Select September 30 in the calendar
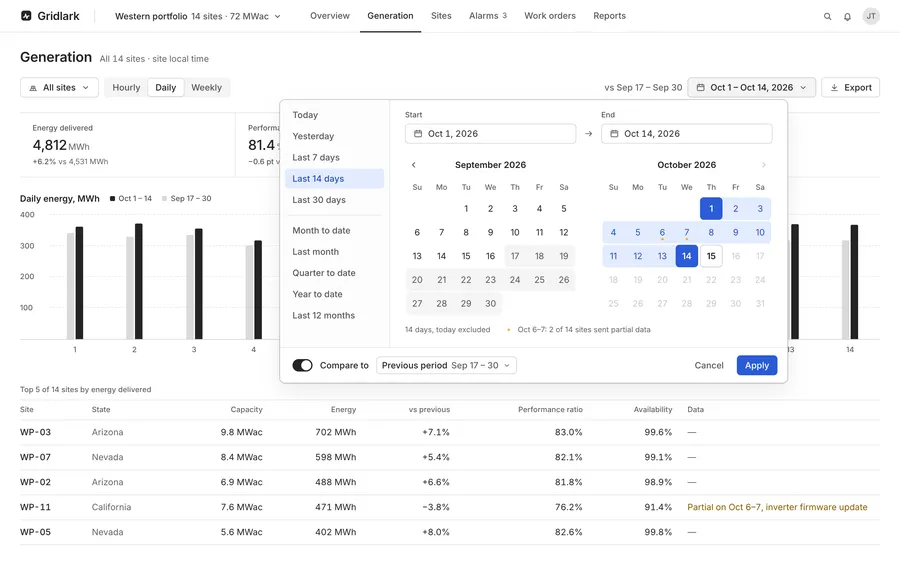Viewport: 900px width, 562px height. coord(490,303)
